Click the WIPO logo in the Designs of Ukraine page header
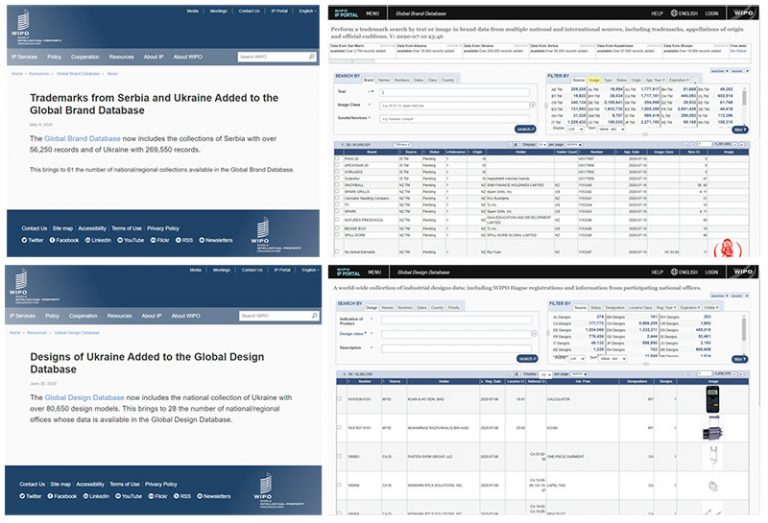This screenshot has width=768, height=523. [32, 286]
